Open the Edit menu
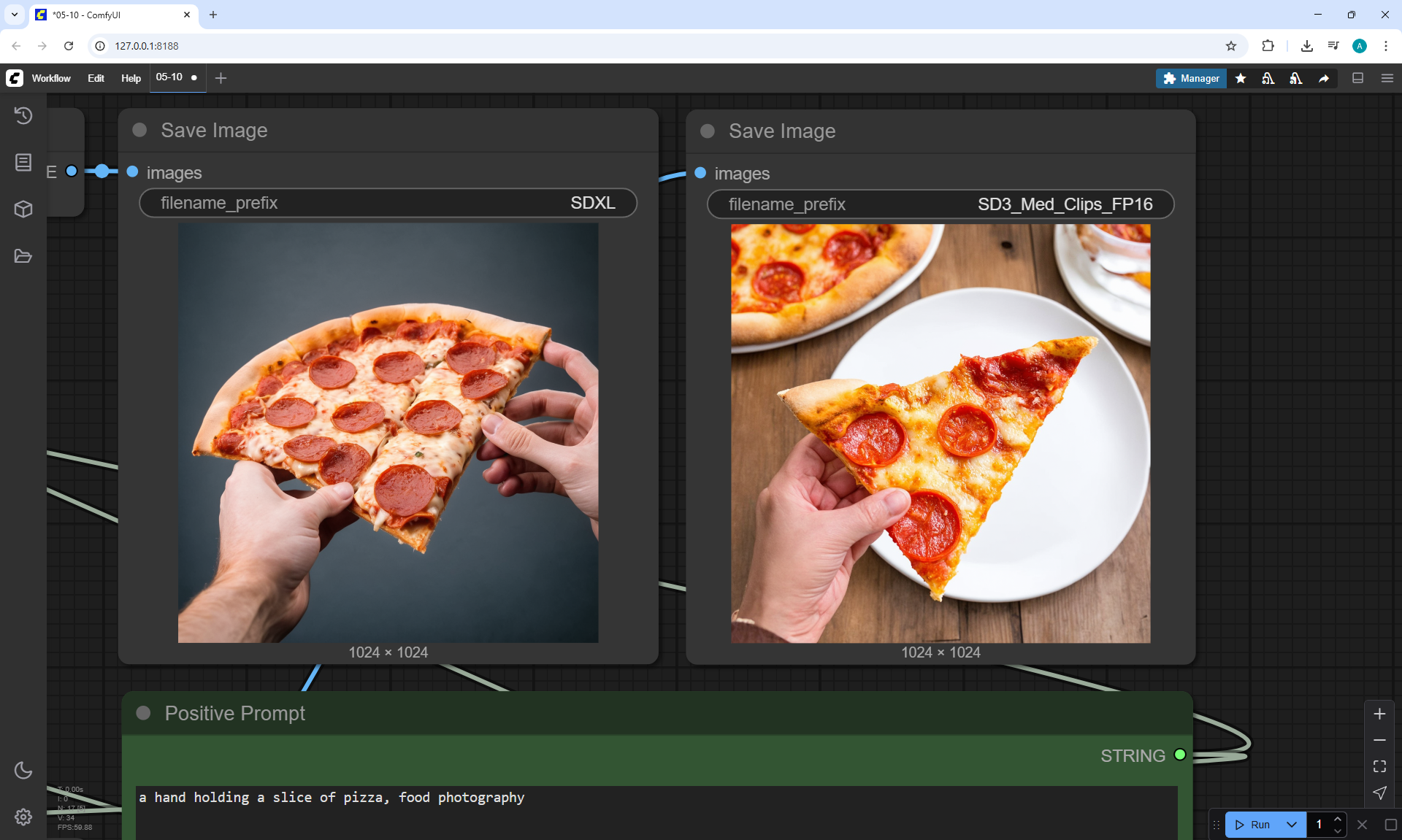This screenshot has width=1402, height=840. point(96,78)
